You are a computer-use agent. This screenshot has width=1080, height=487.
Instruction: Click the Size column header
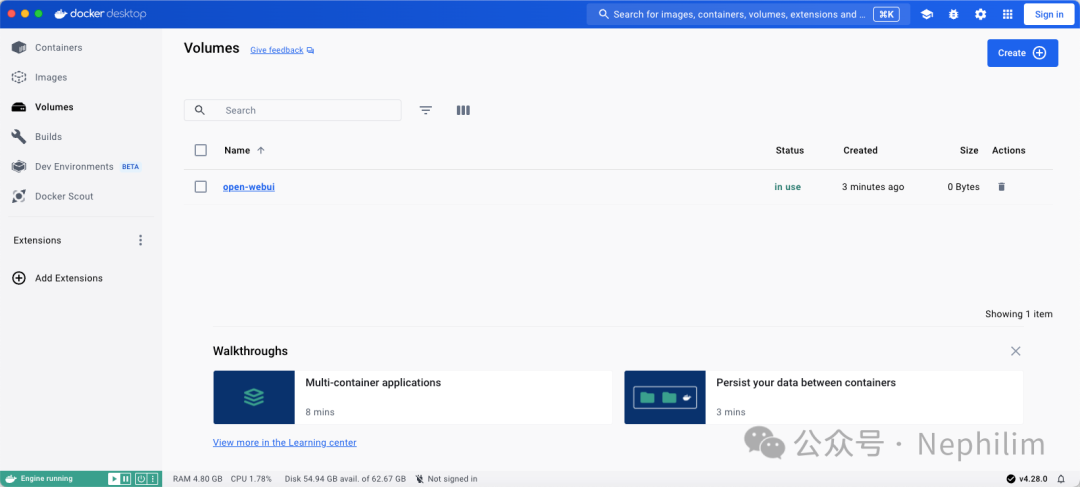(969, 150)
